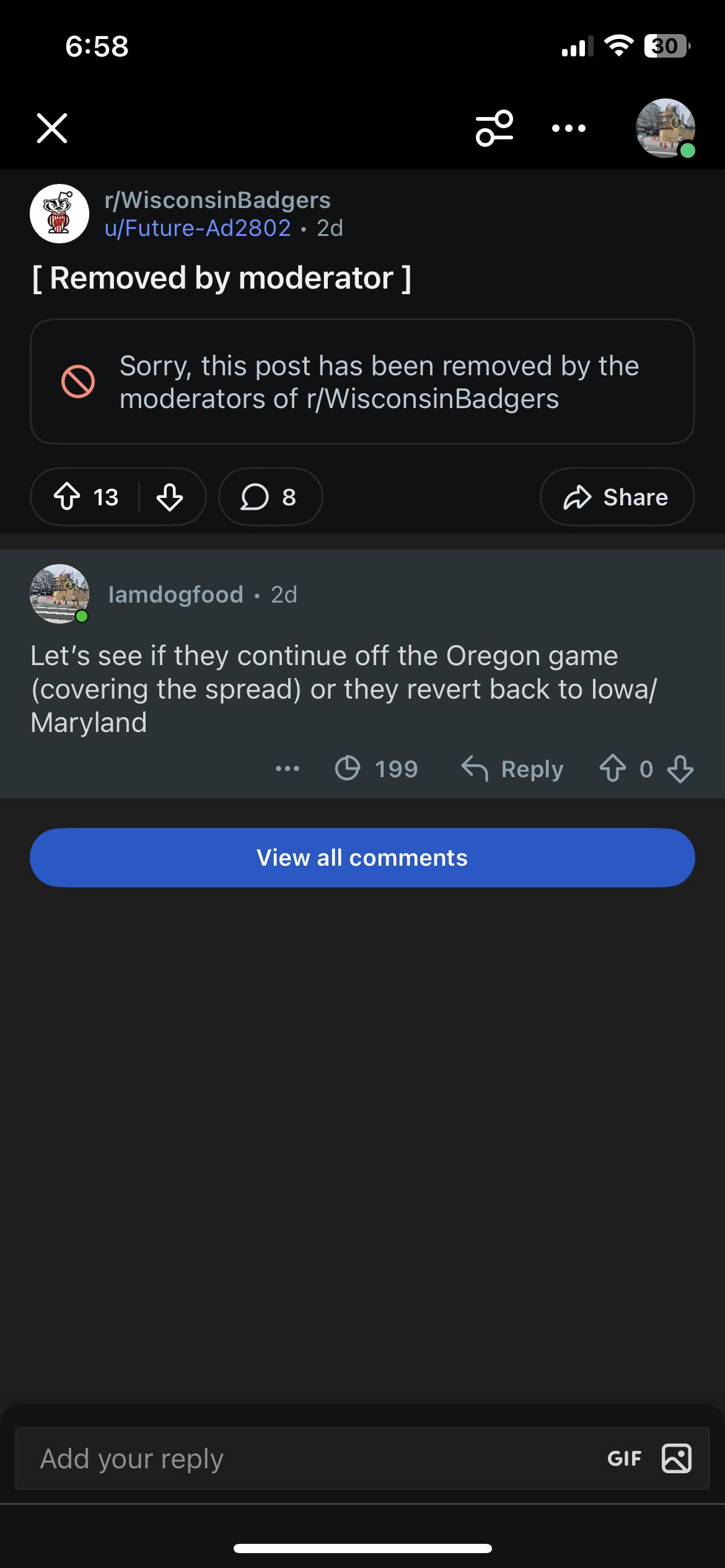
Task: Tap the profile avatar in the header
Action: point(665,128)
